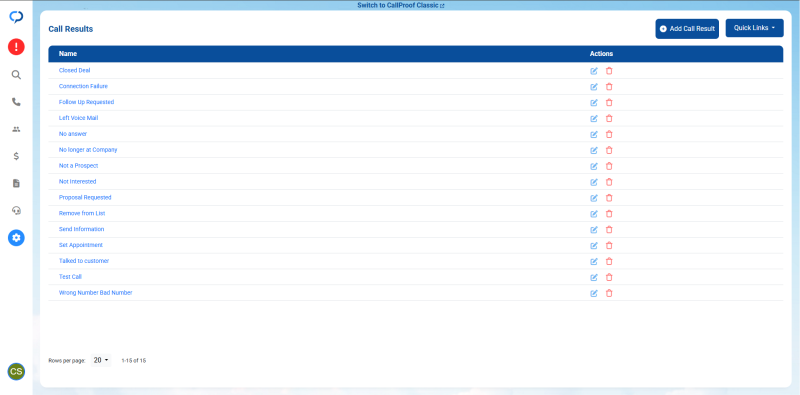Open the Remove from List name link
Screen dimensions: 800x395
tap(82, 213)
